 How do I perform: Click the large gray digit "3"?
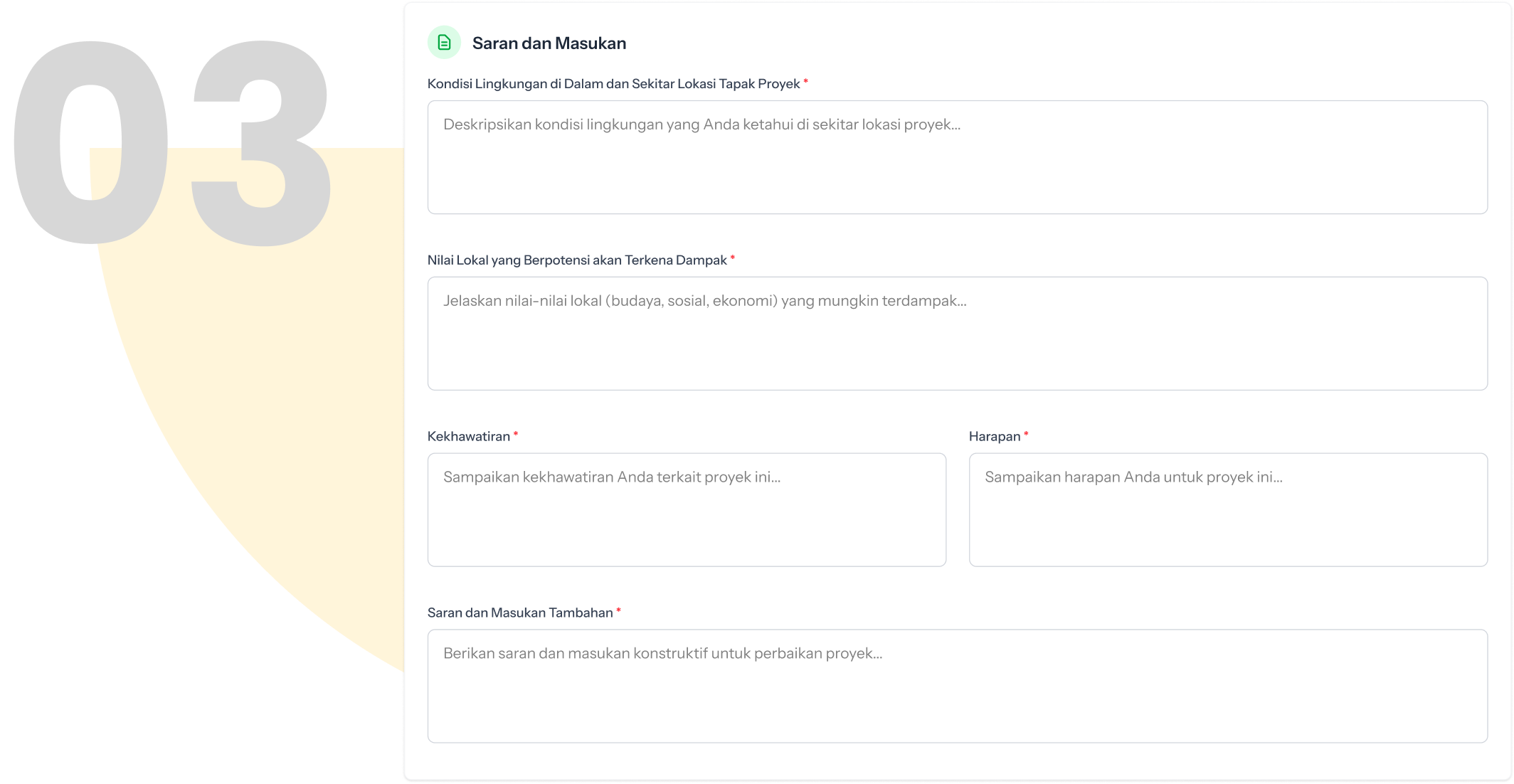[260, 142]
